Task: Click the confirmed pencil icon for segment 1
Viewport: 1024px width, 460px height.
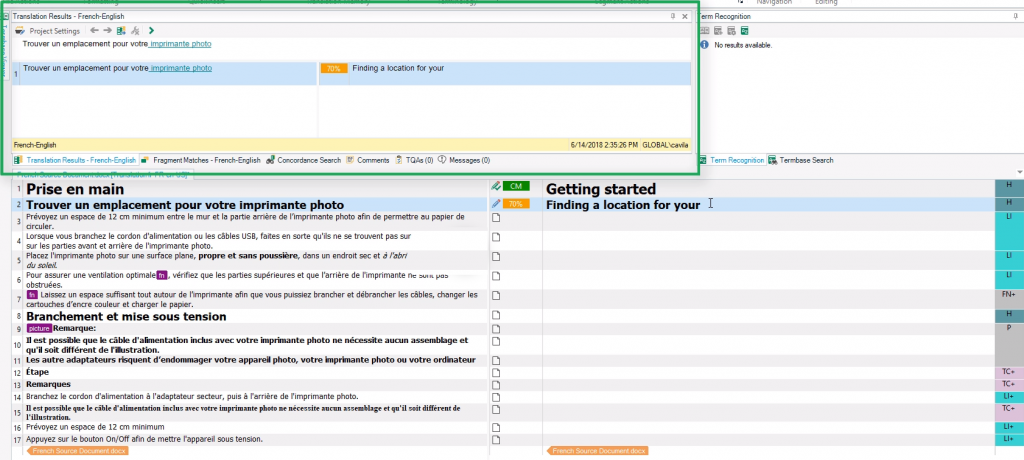Action: pos(496,186)
